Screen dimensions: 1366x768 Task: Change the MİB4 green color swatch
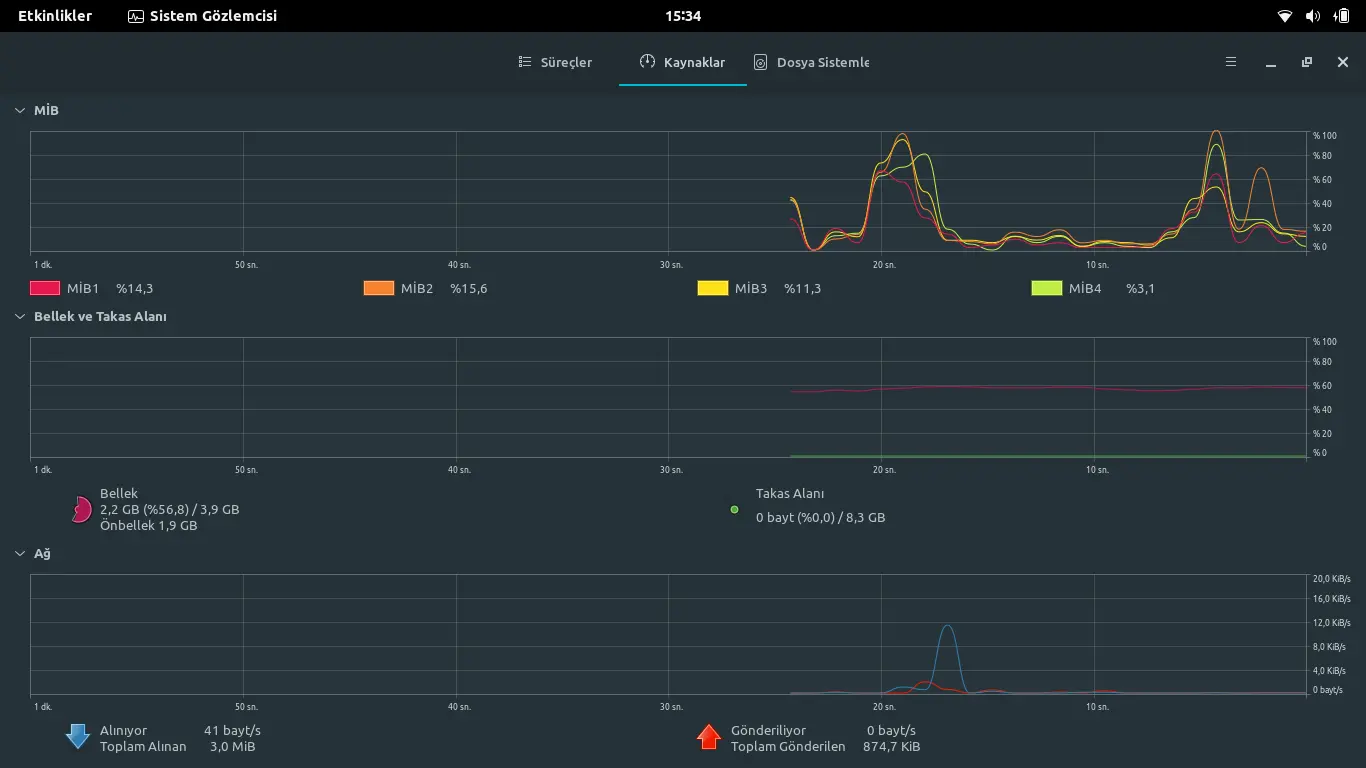pyautogui.click(x=1047, y=288)
